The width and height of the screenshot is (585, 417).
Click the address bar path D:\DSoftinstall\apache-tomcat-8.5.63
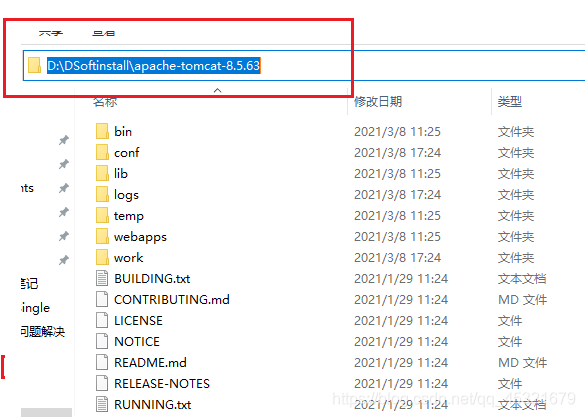[x=153, y=66]
